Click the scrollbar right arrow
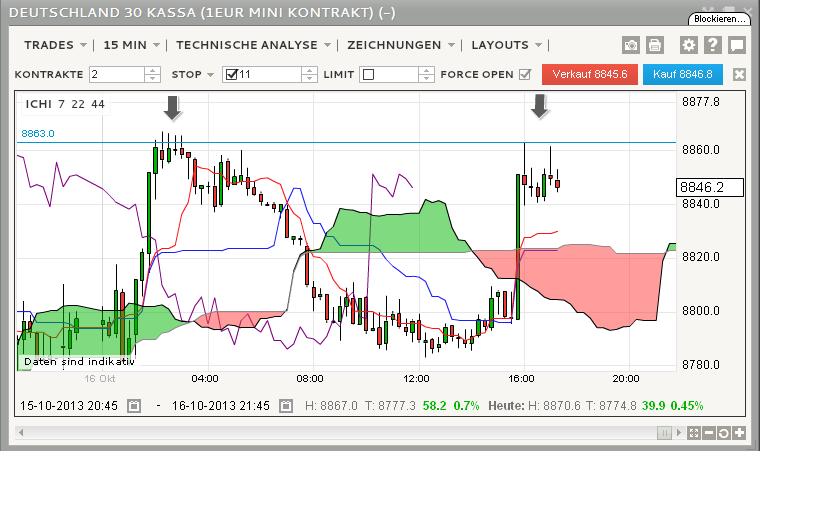Viewport: 840px width, 525px height. click(x=679, y=432)
